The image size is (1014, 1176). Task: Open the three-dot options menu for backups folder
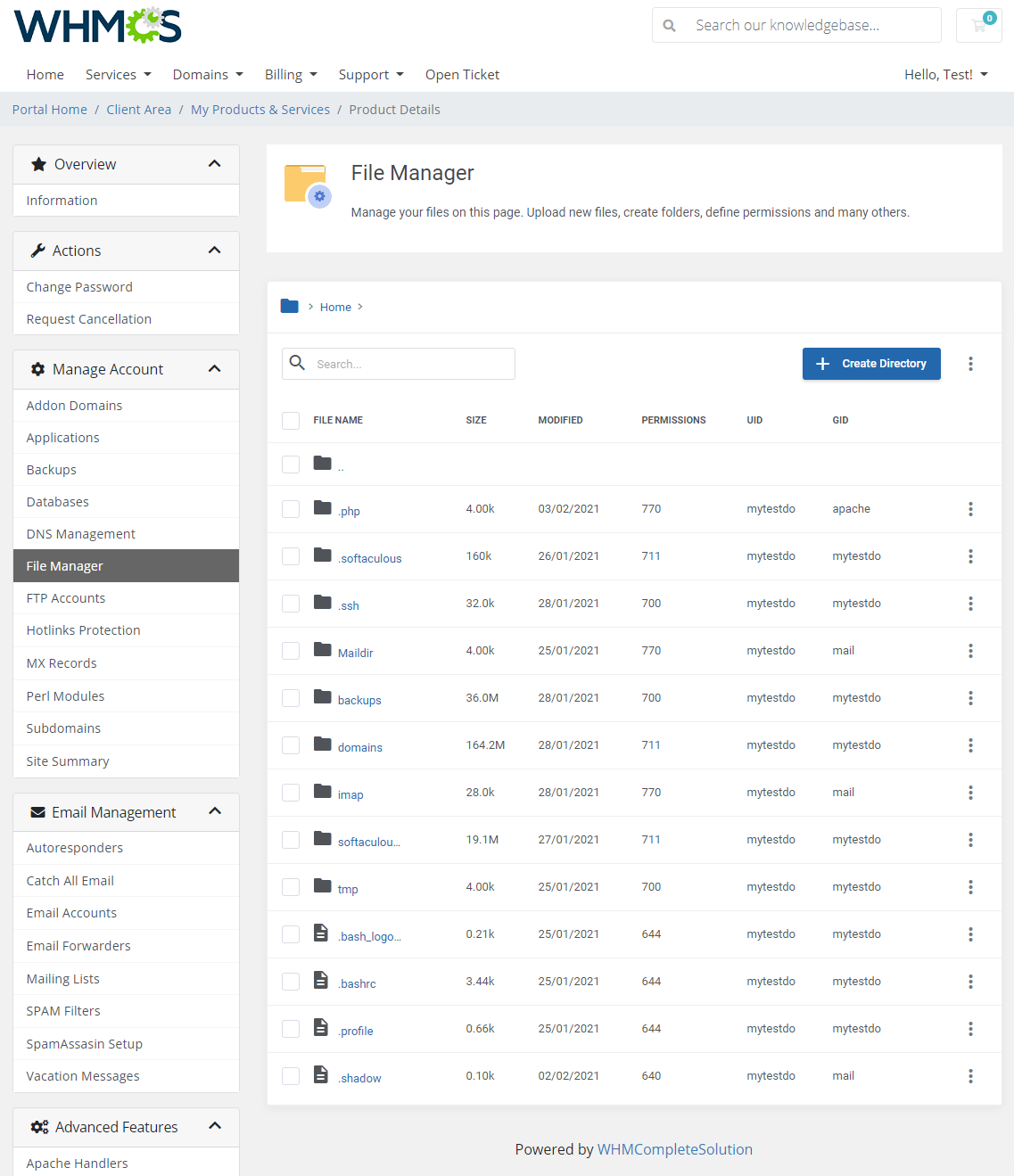[970, 698]
